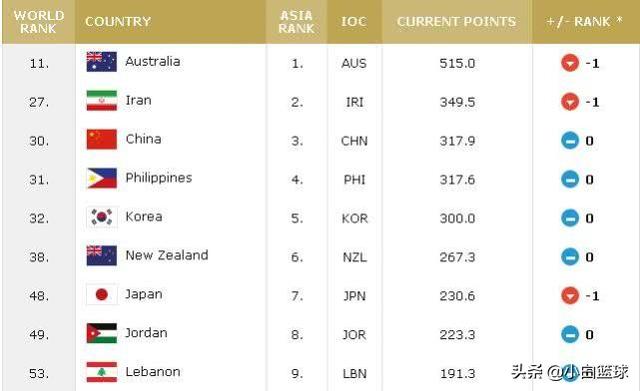Click Australia's red down-arrow rank indicator
Viewport: 640px width, 391px height.
[570, 63]
